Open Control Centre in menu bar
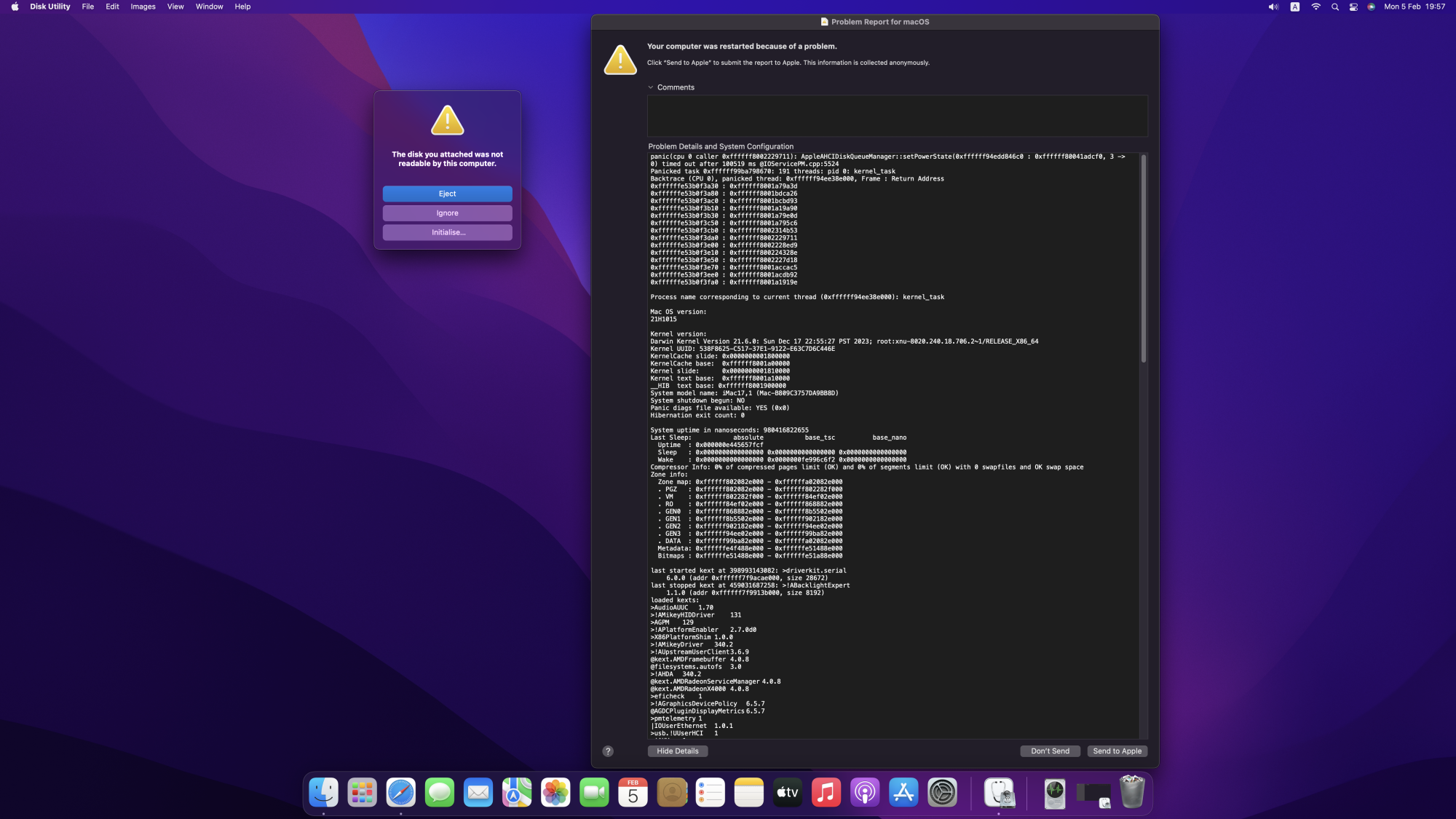The width and height of the screenshot is (1456, 819). click(1353, 7)
